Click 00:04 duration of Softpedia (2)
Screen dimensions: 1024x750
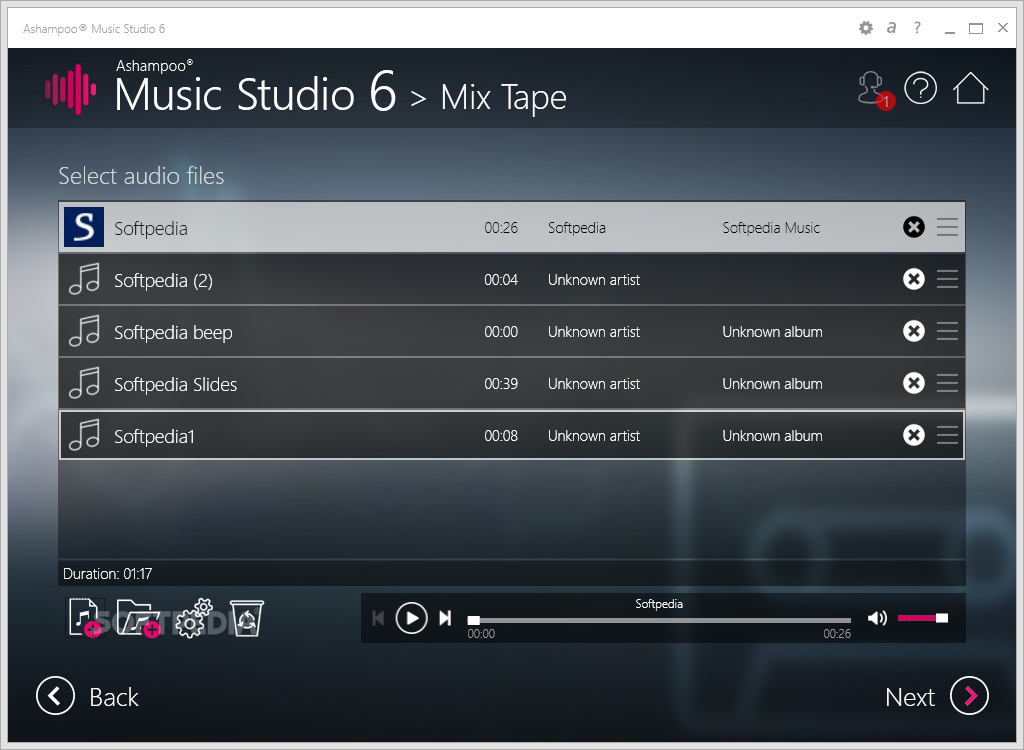[501, 280]
